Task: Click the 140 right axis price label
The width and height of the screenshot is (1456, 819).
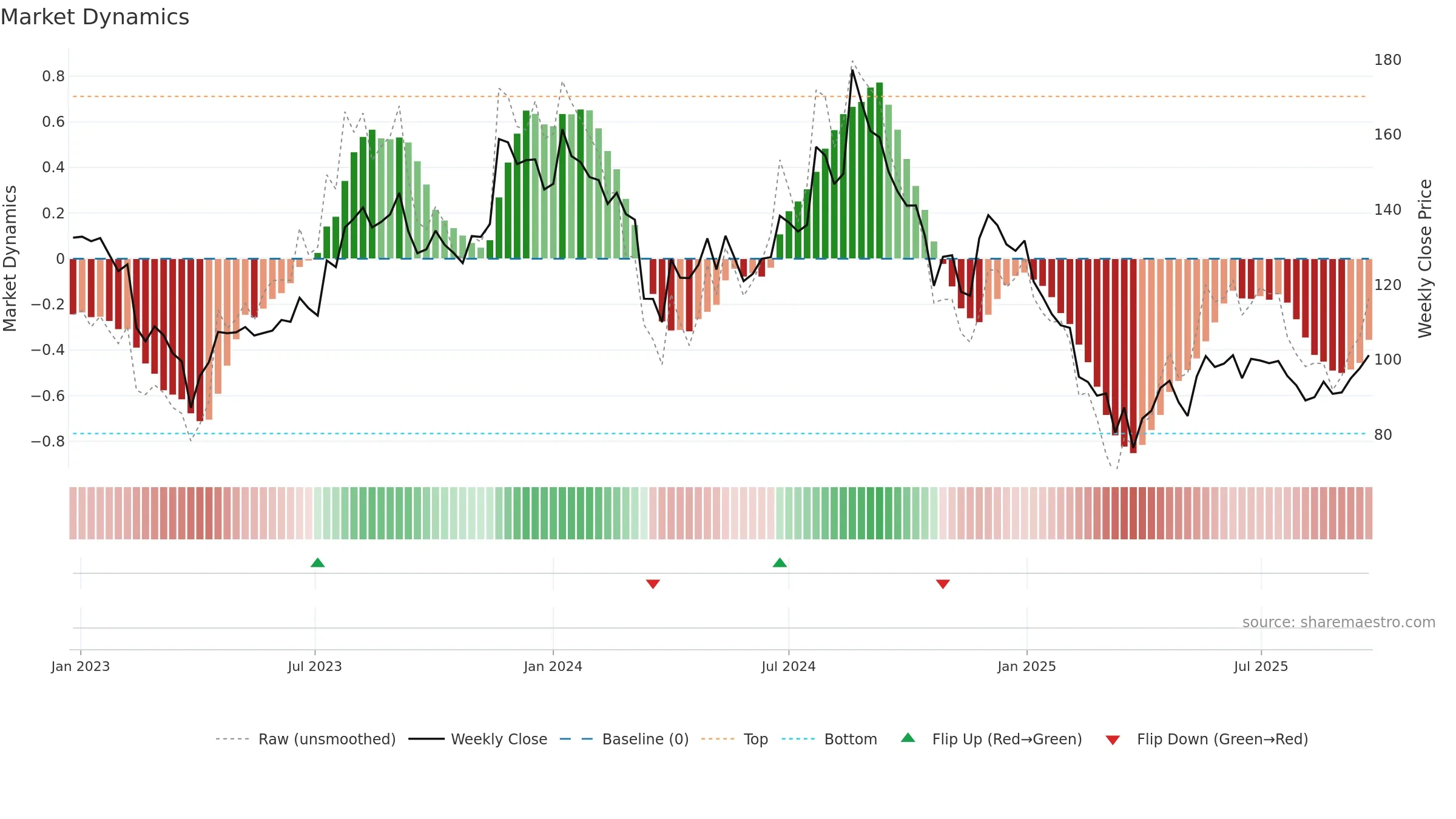Action: point(1388,210)
